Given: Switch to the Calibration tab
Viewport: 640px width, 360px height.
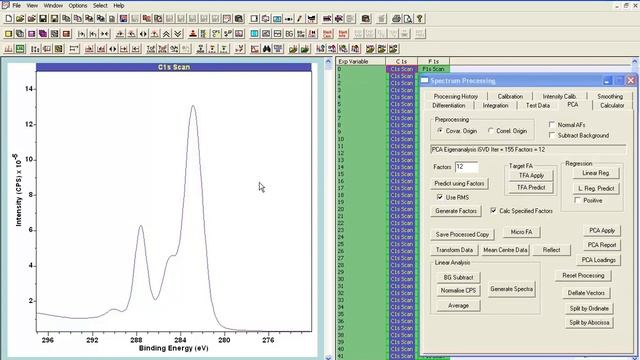Looking at the screenshot, I should coord(510,96).
